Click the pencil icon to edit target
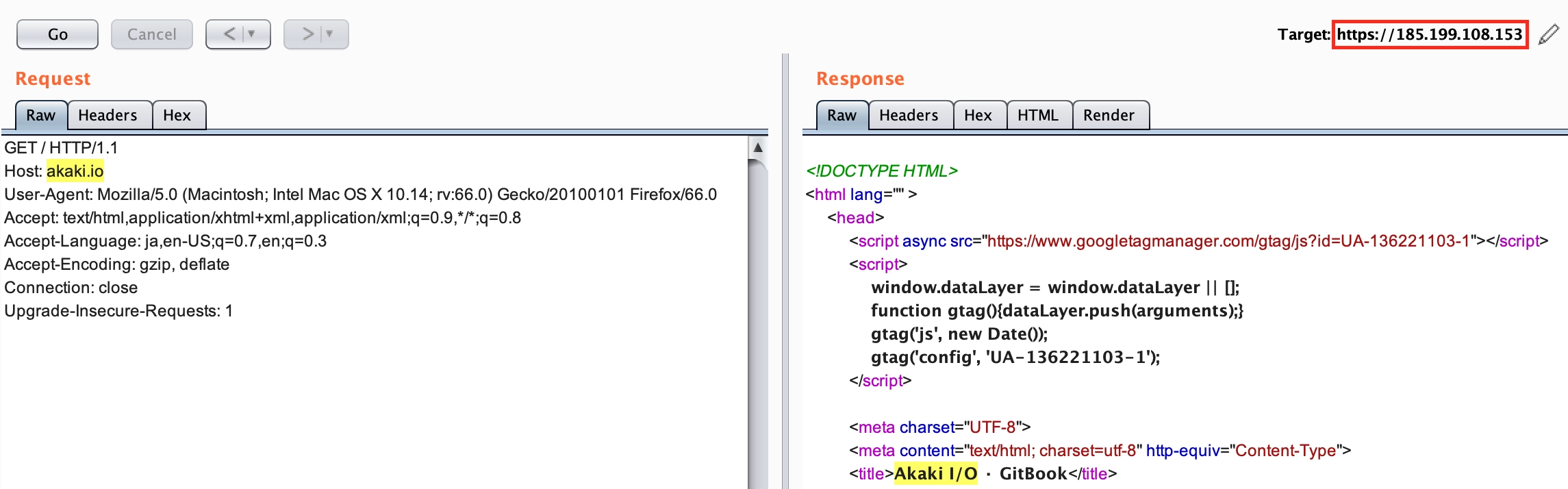Screen dimensions: 1568x489 pos(1548,34)
